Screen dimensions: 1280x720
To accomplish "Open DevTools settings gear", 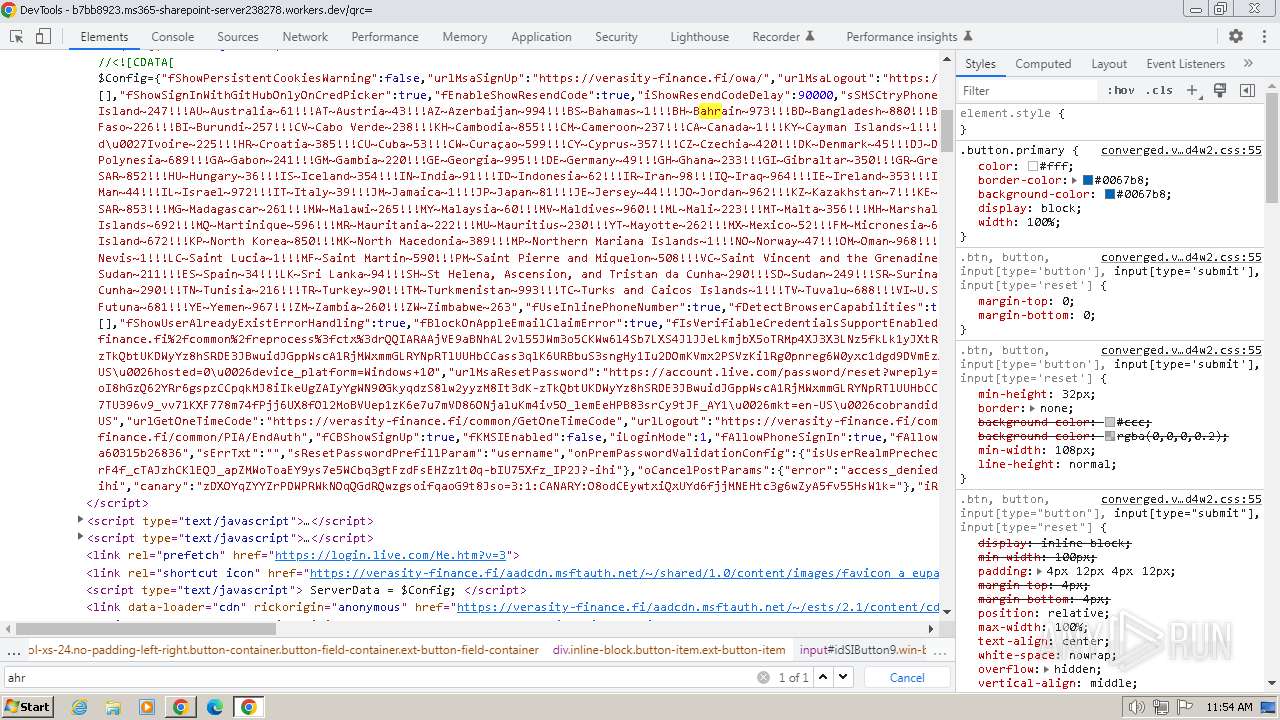I will [x=1236, y=36].
